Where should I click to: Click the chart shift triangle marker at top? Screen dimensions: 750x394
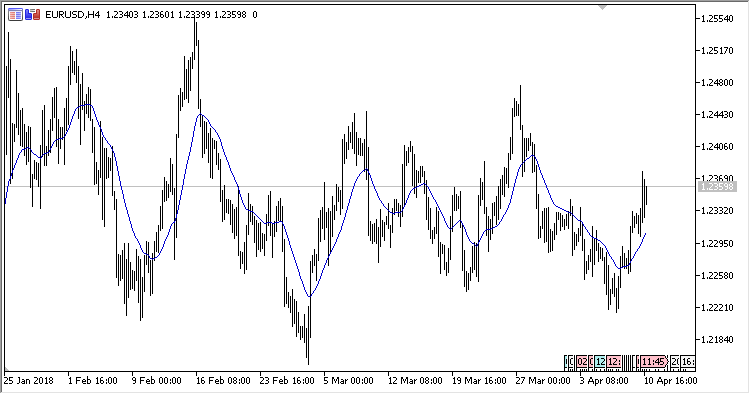pos(602,7)
